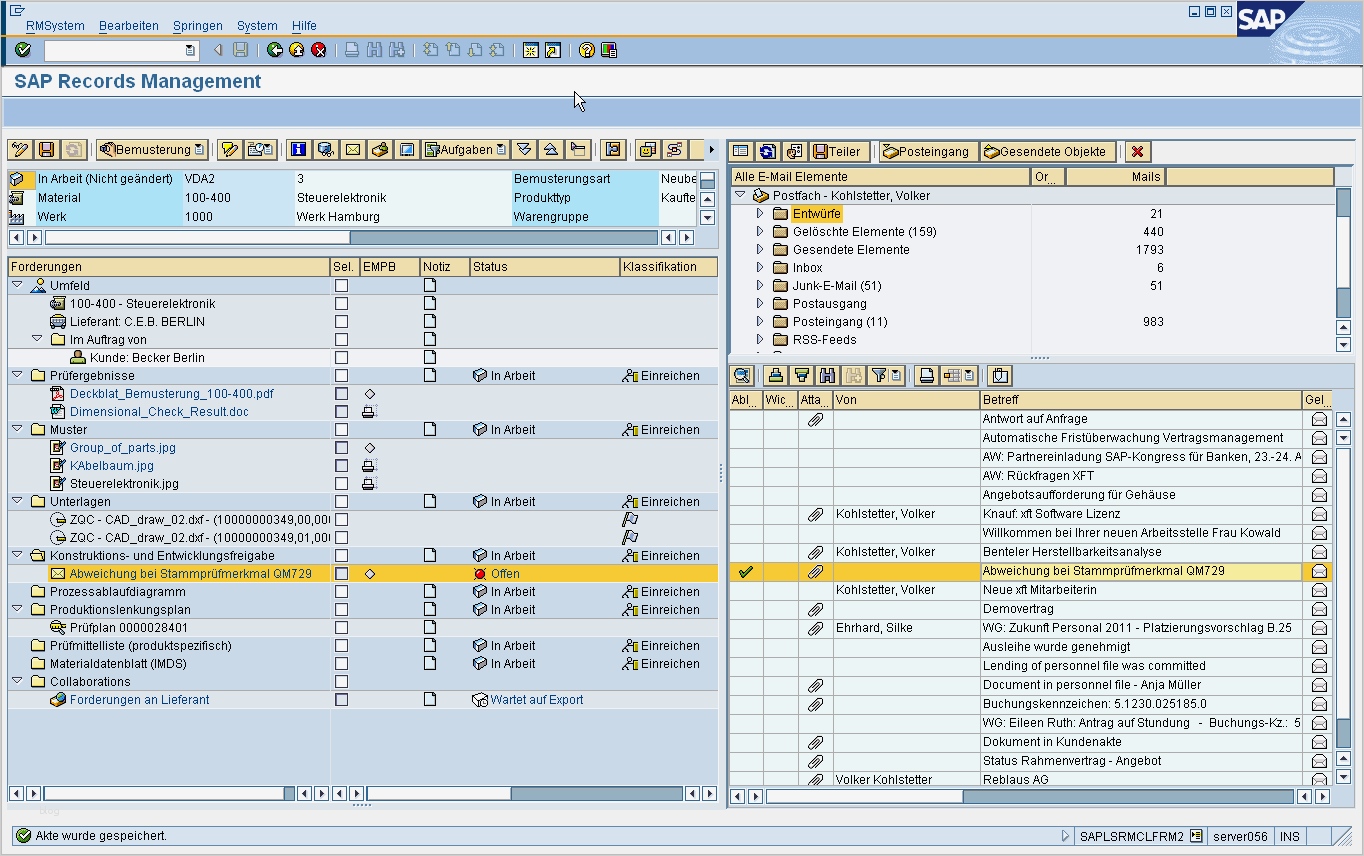
Task: Open the Springen menu
Action: click(x=197, y=26)
